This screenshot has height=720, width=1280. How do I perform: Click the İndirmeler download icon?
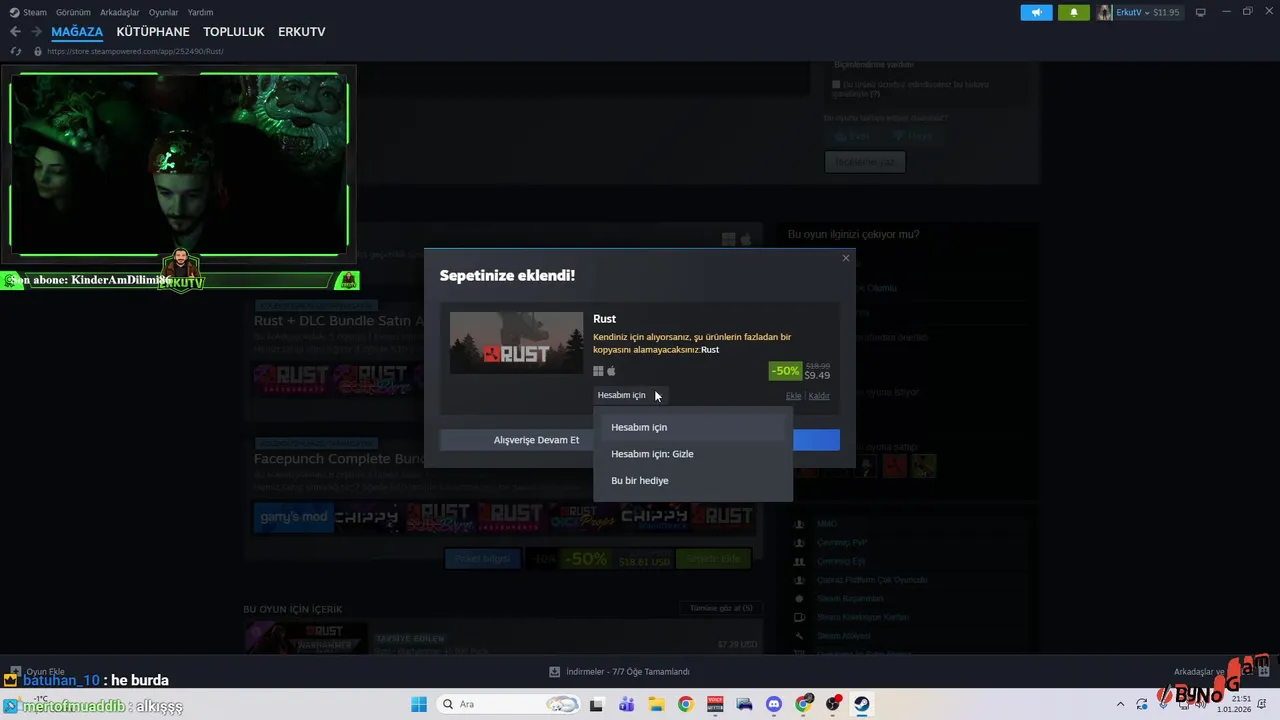click(555, 672)
